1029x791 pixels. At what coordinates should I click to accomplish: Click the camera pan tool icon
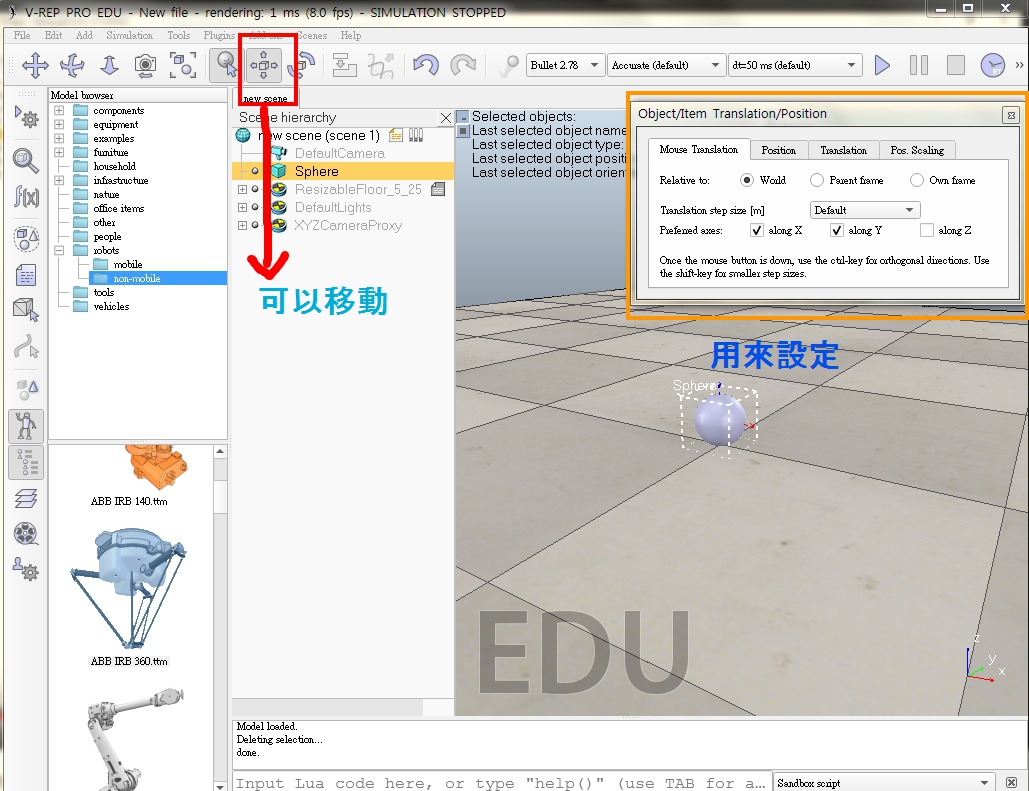point(36,66)
